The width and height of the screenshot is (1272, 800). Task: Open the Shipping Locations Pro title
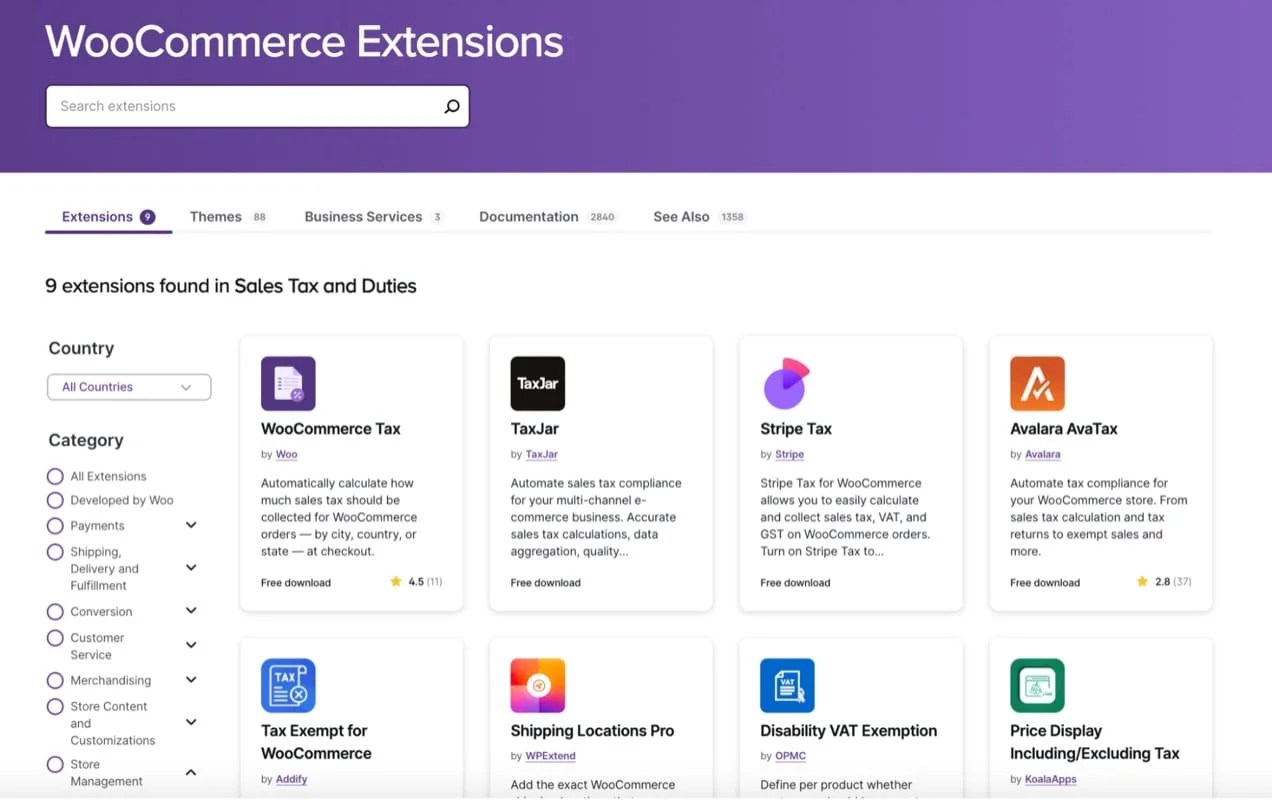click(592, 731)
